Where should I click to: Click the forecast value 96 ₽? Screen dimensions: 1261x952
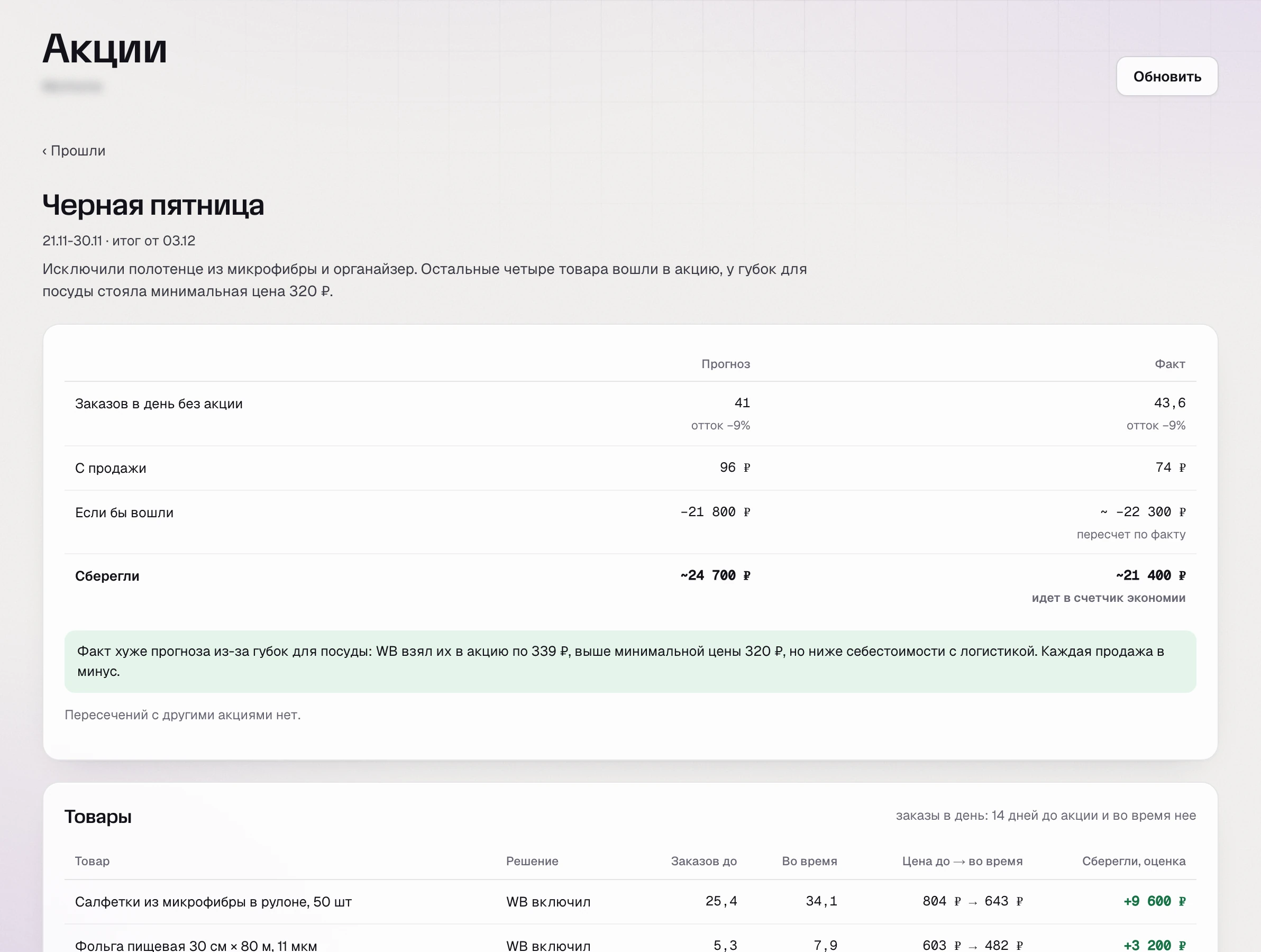(735, 468)
